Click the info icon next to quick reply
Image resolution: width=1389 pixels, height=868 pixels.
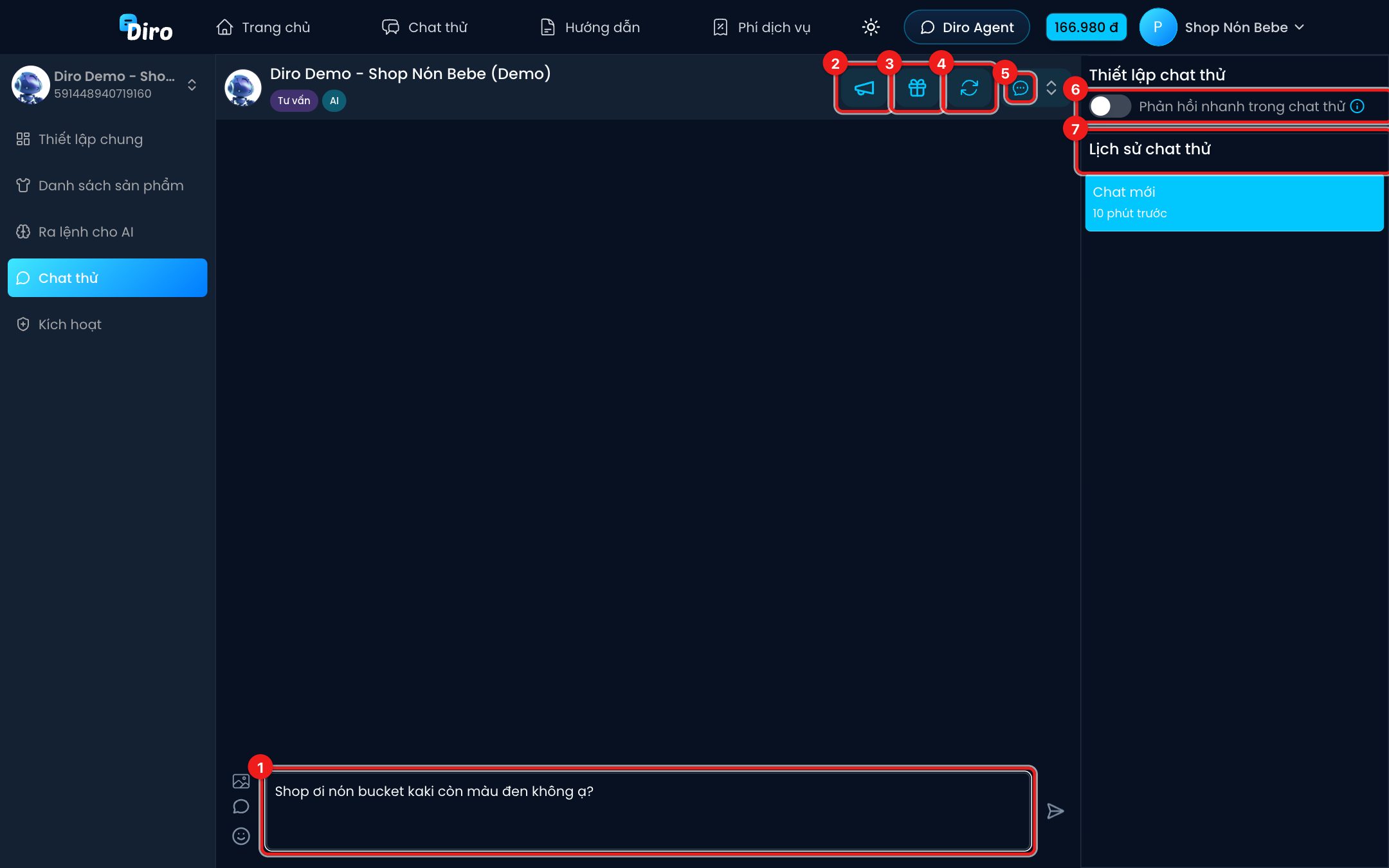click(x=1357, y=106)
